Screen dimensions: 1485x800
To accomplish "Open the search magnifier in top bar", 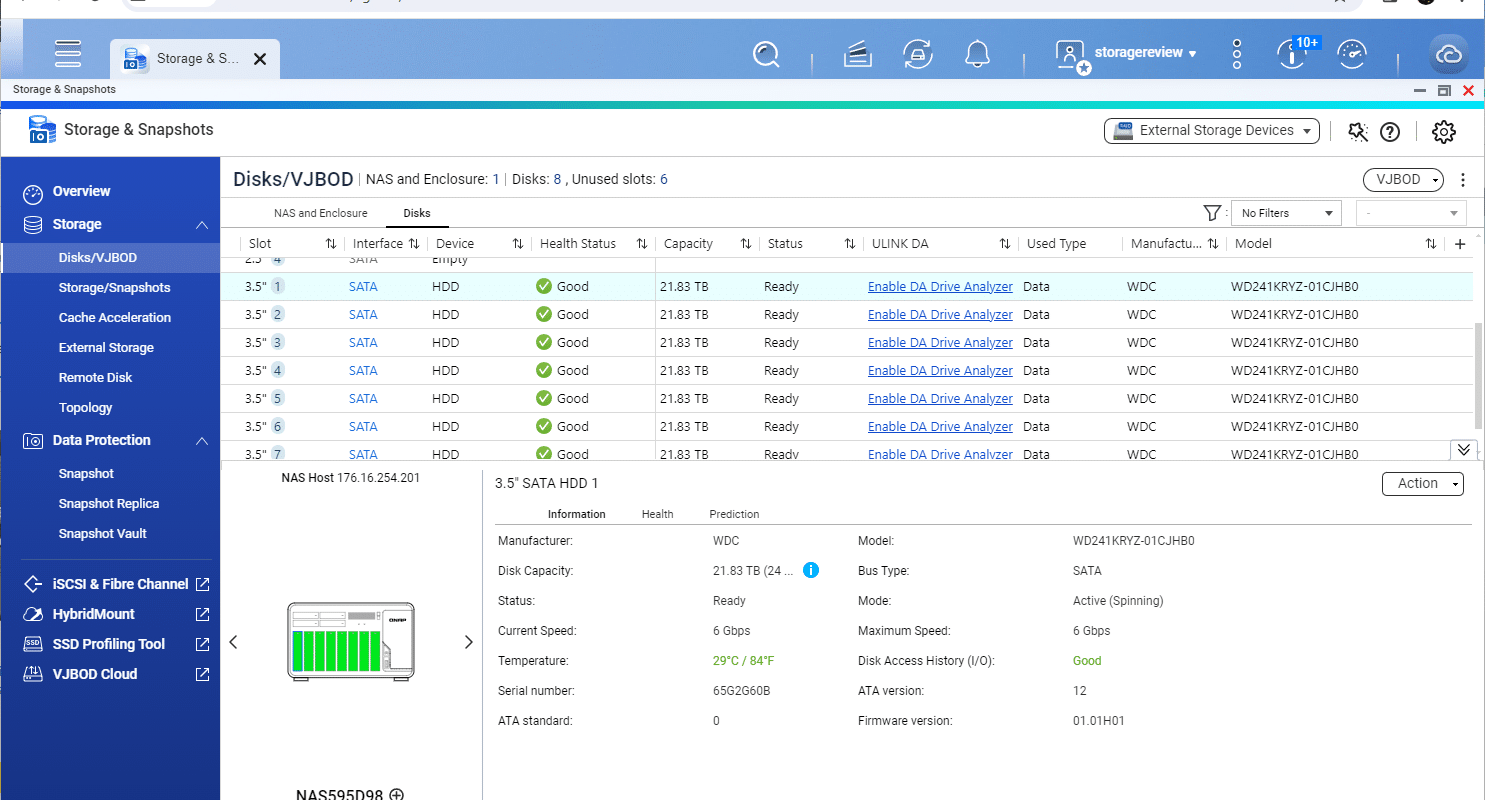I will pos(766,54).
